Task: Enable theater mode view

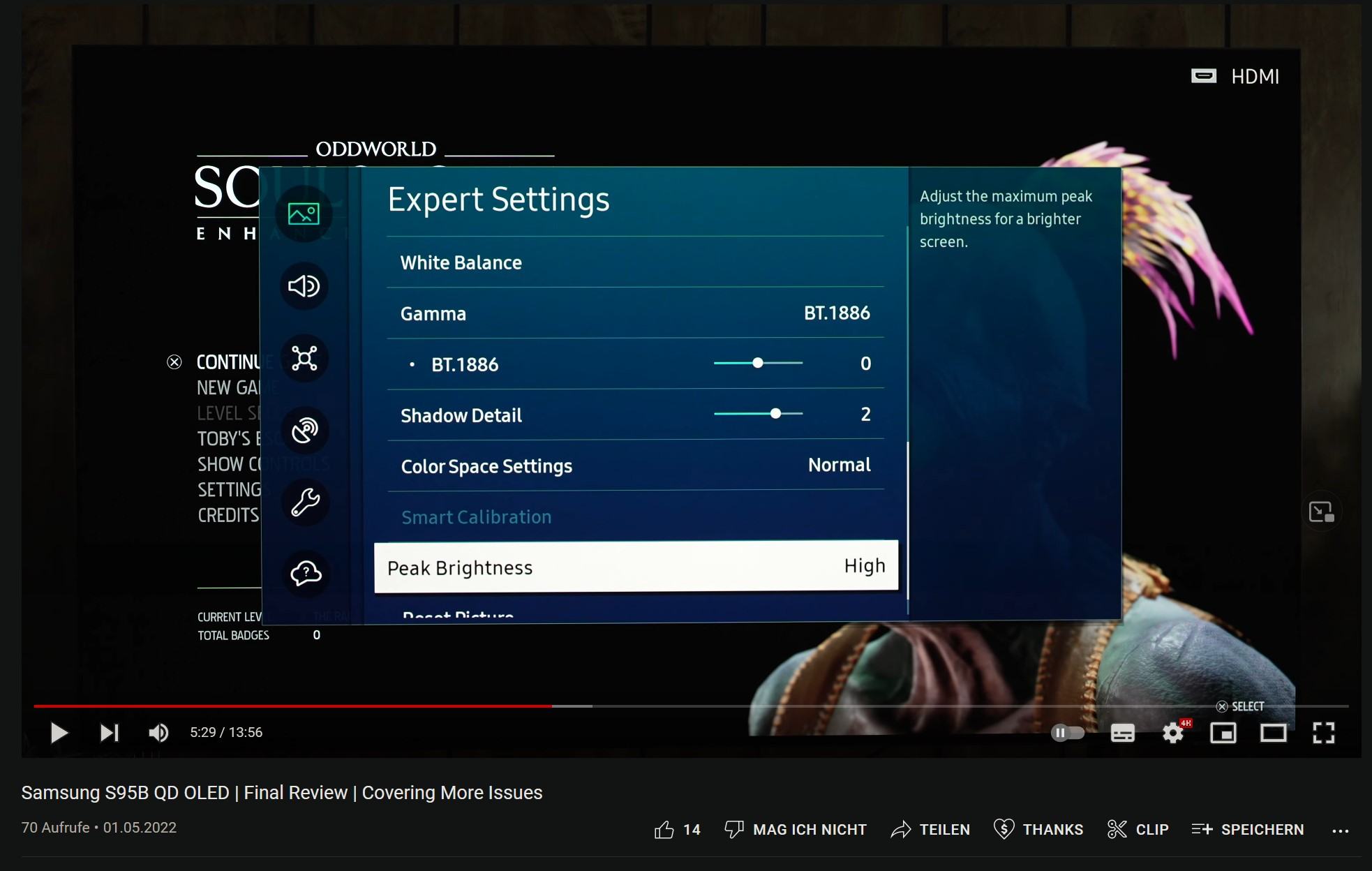Action: coord(1274,733)
